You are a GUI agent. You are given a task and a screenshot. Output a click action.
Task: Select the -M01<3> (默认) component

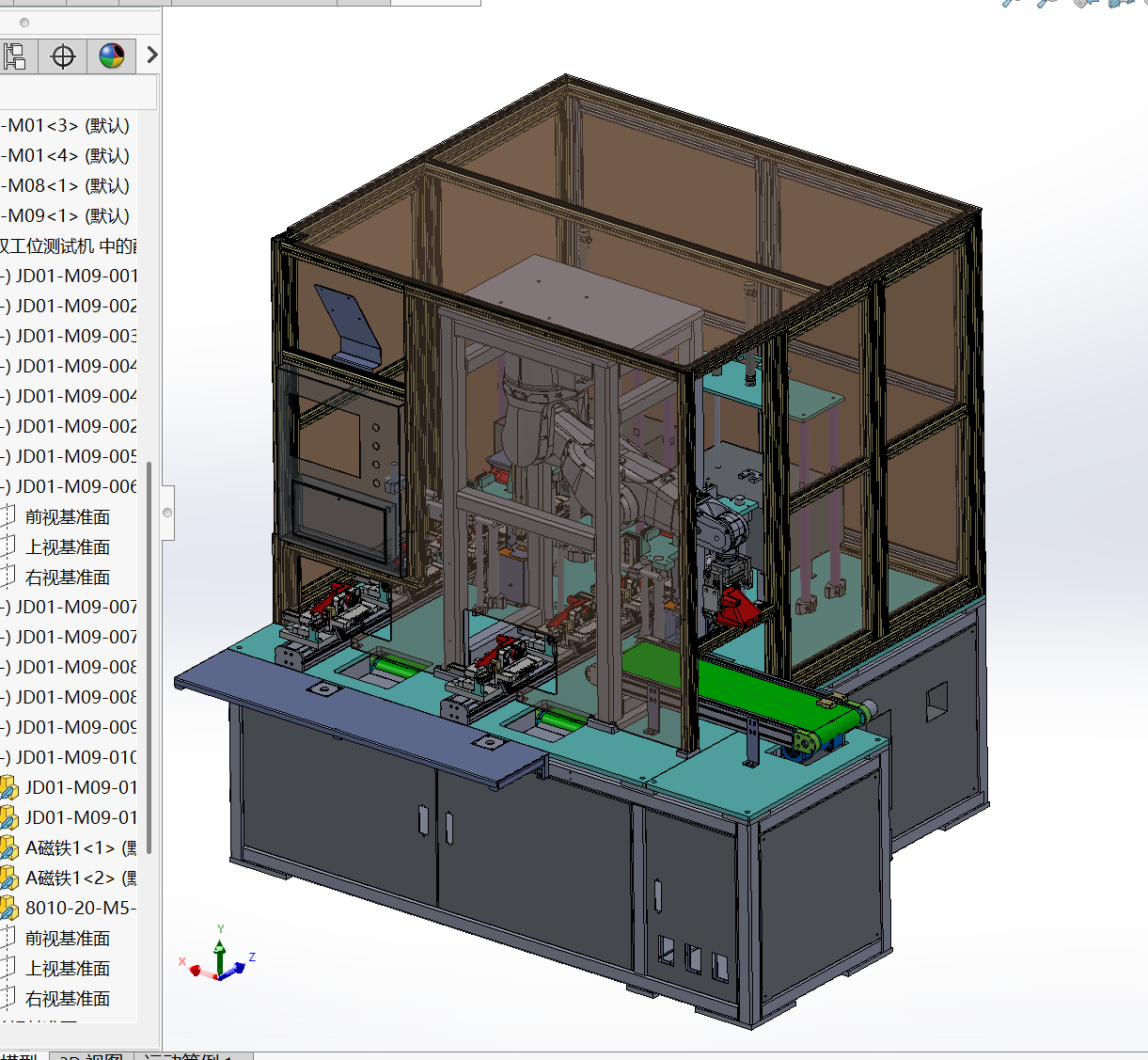click(66, 126)
